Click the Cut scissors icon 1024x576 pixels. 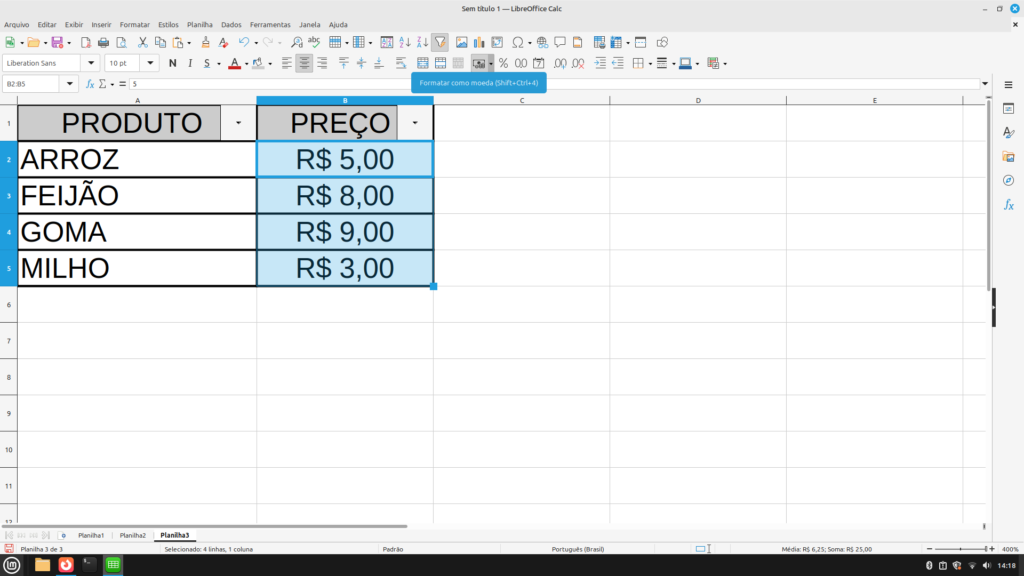click(x=143, y=42)
